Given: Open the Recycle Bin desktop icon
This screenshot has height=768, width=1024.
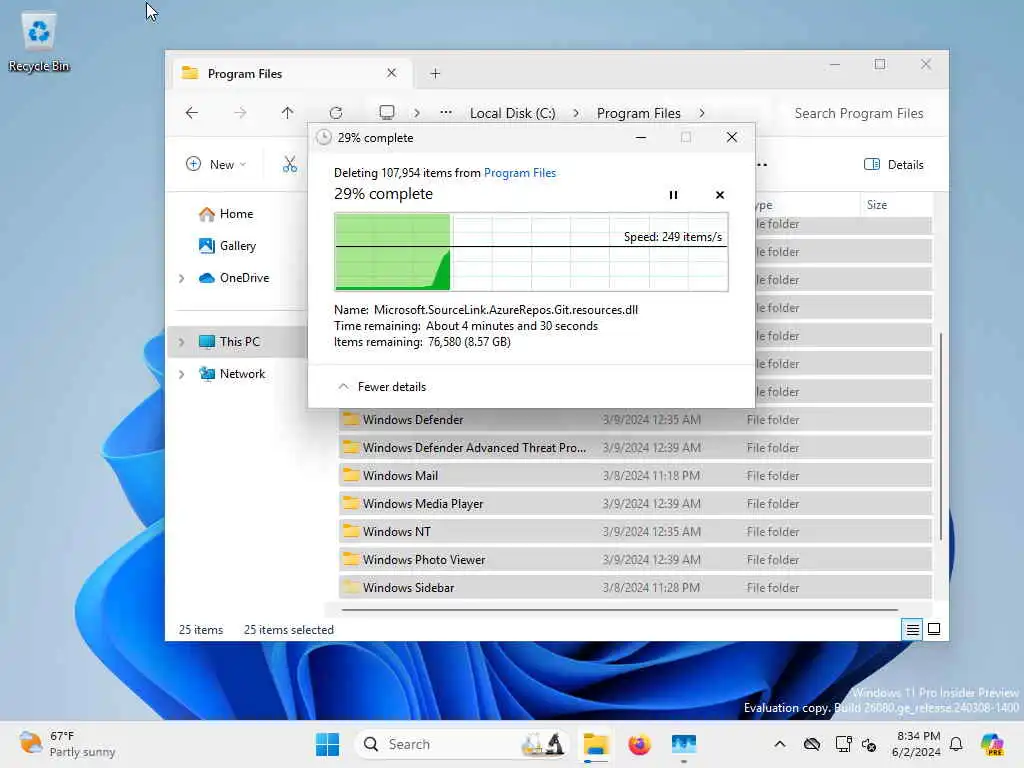Looking at the screenshot, I should [x=39, y=44].
